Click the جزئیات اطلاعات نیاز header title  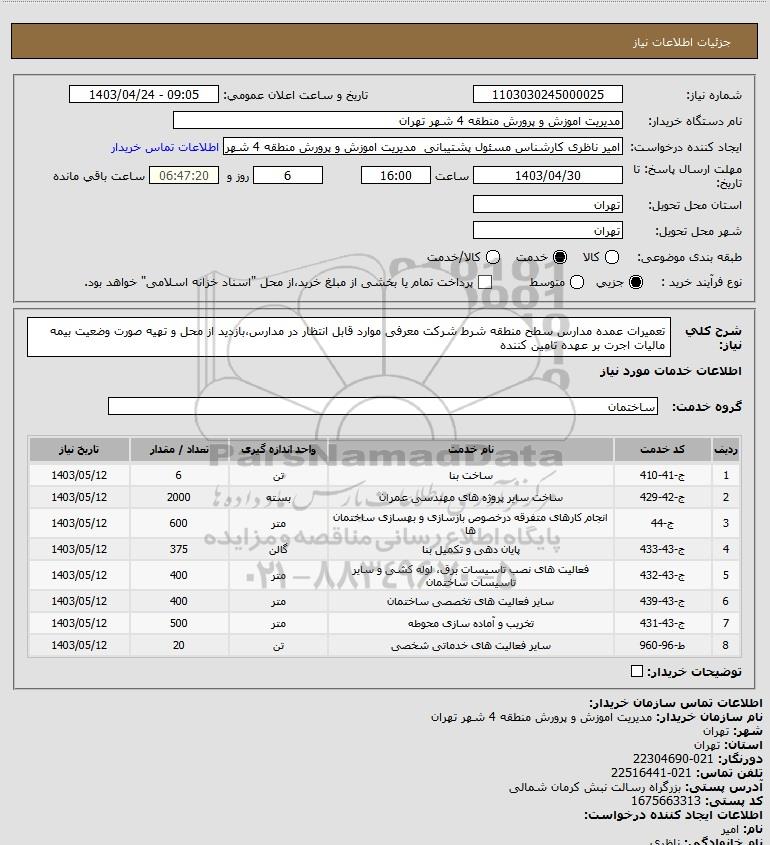(682, 42)
